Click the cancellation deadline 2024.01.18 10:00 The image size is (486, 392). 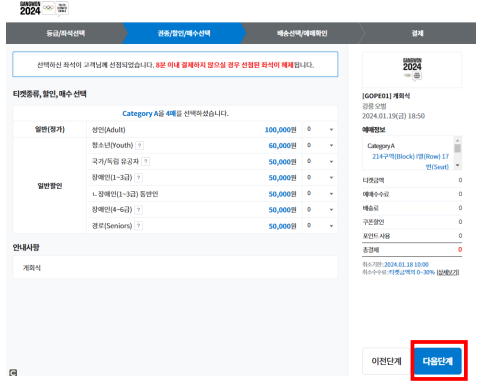[406, 264]
